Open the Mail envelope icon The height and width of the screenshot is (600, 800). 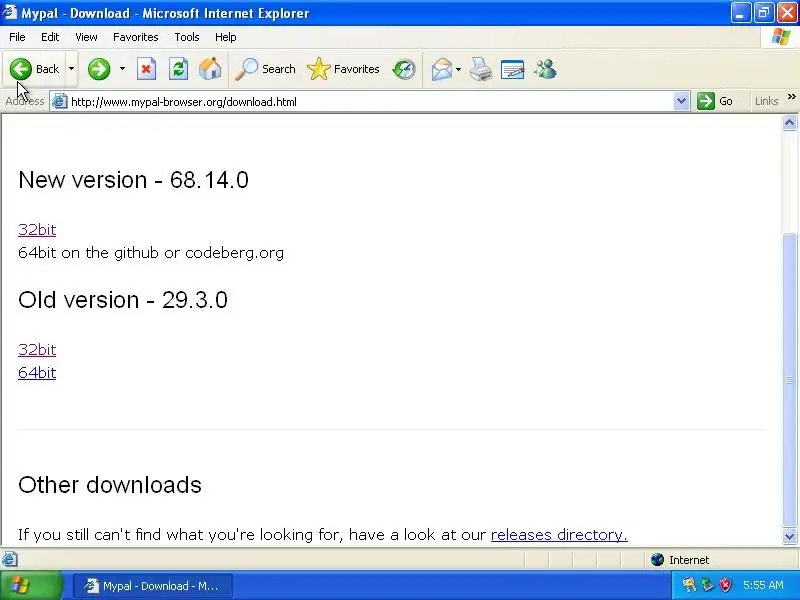[442, 69]
